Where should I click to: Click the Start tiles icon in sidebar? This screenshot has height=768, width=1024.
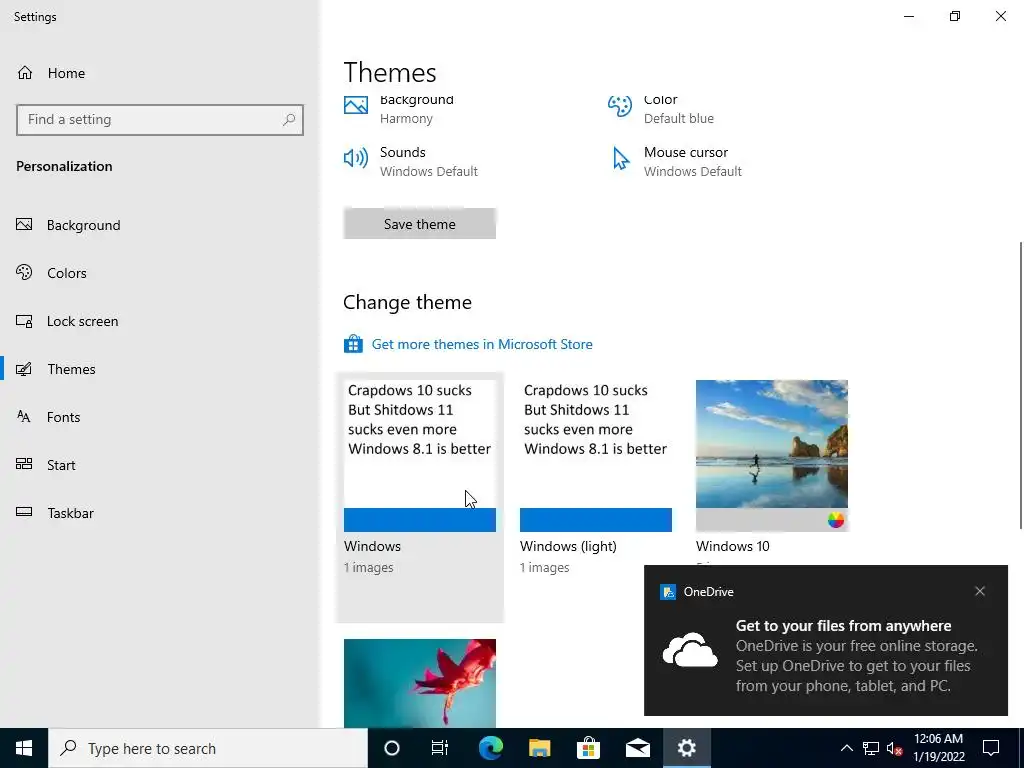(x=24, y=464)
